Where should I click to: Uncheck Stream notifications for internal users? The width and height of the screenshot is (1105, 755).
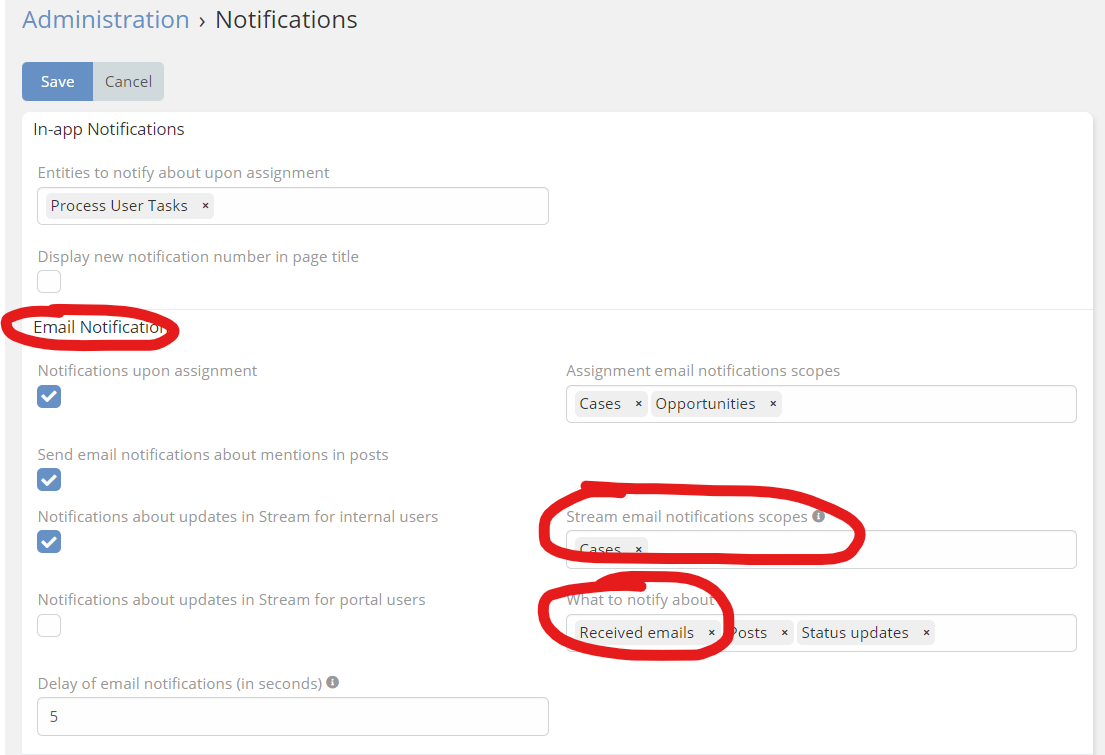pos(49,542)
